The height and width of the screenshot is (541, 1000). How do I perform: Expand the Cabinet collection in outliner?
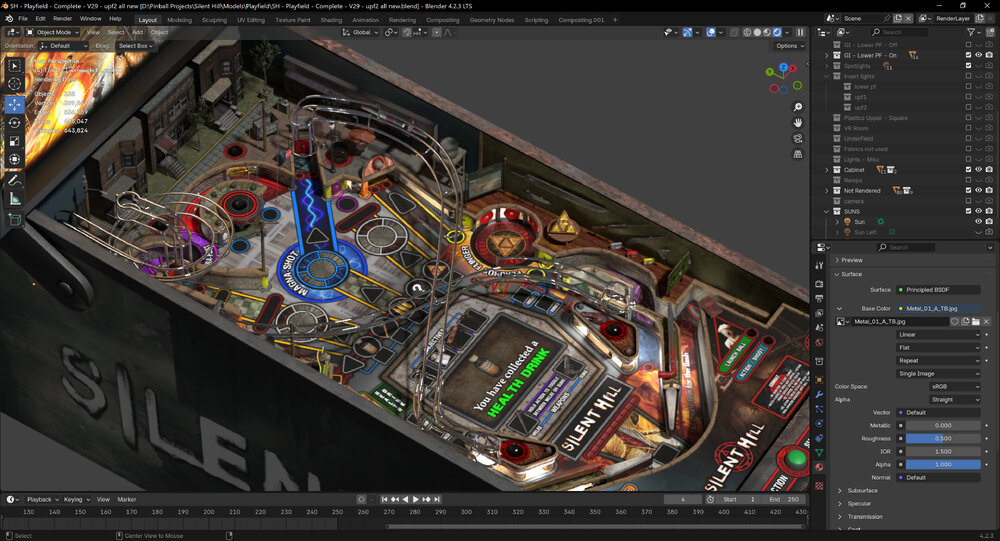pyautogui.click(x=827, y=170)
